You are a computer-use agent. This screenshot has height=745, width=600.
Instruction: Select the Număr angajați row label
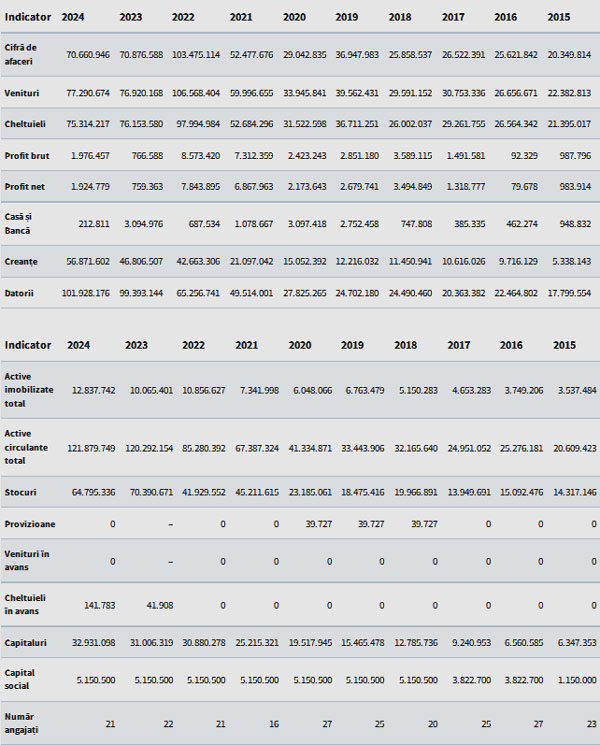pyautogui.click(x=21, y=723)
